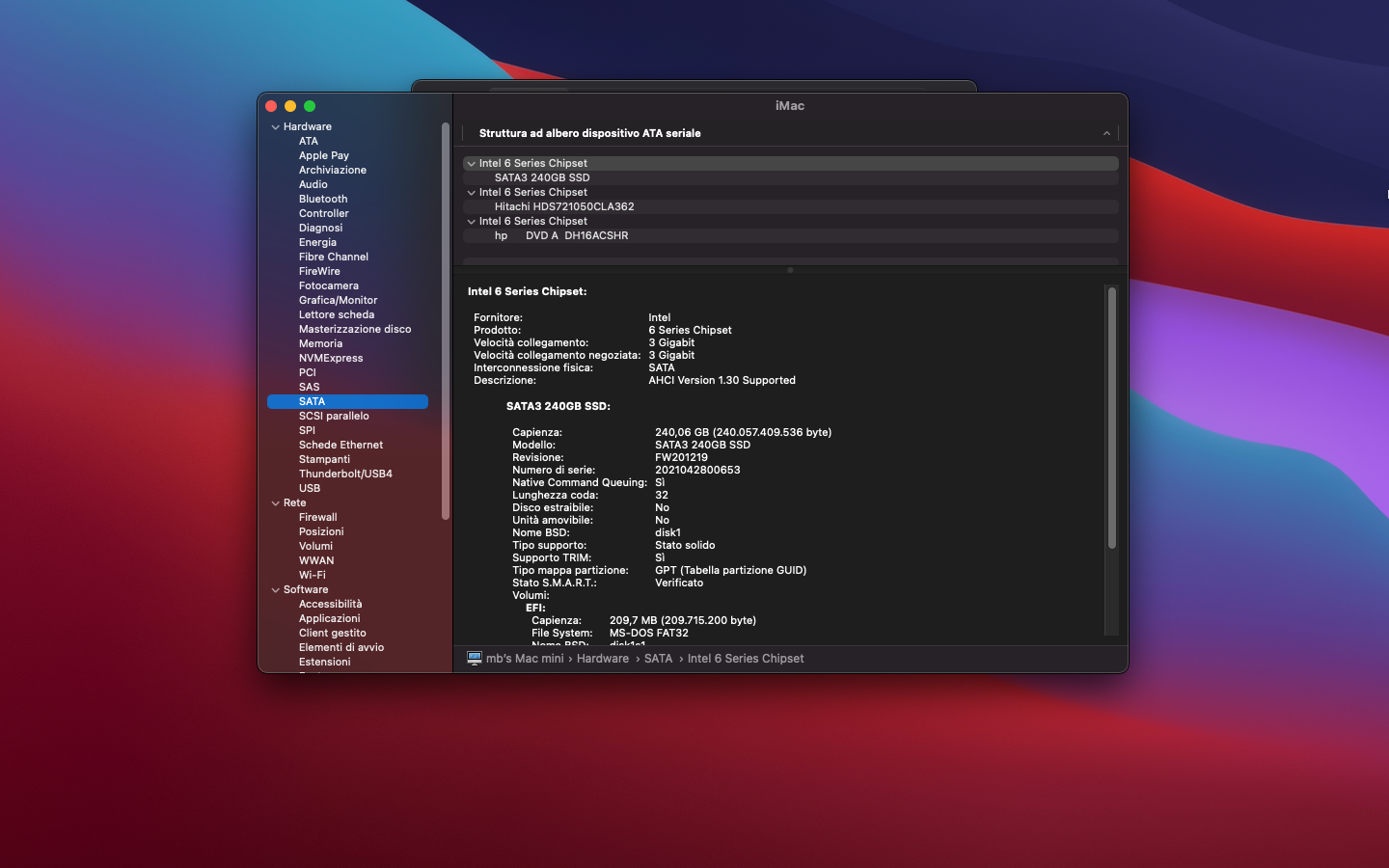Click the detail pane vertical scrollbar
Screen dimensions: 1389x868
(x=1112, y=418)
